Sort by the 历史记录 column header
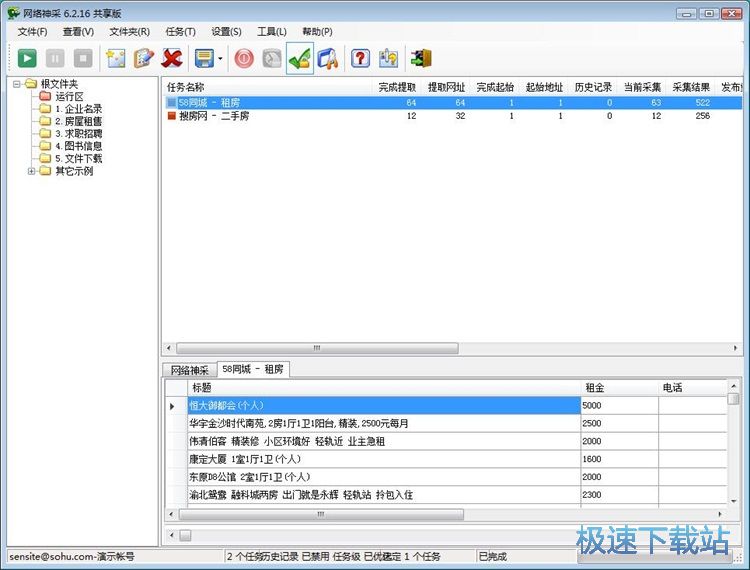Screen dimensions: 750x570 593,87
